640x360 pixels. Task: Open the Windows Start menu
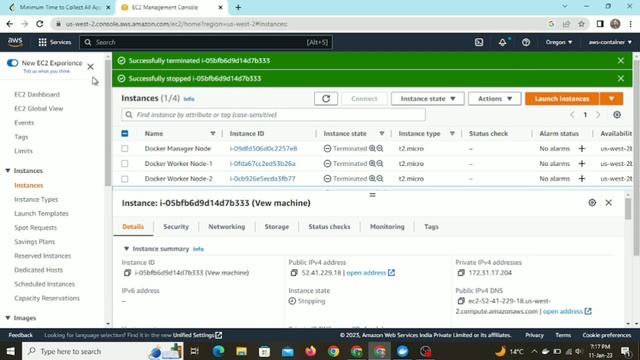tap(11, 351)
